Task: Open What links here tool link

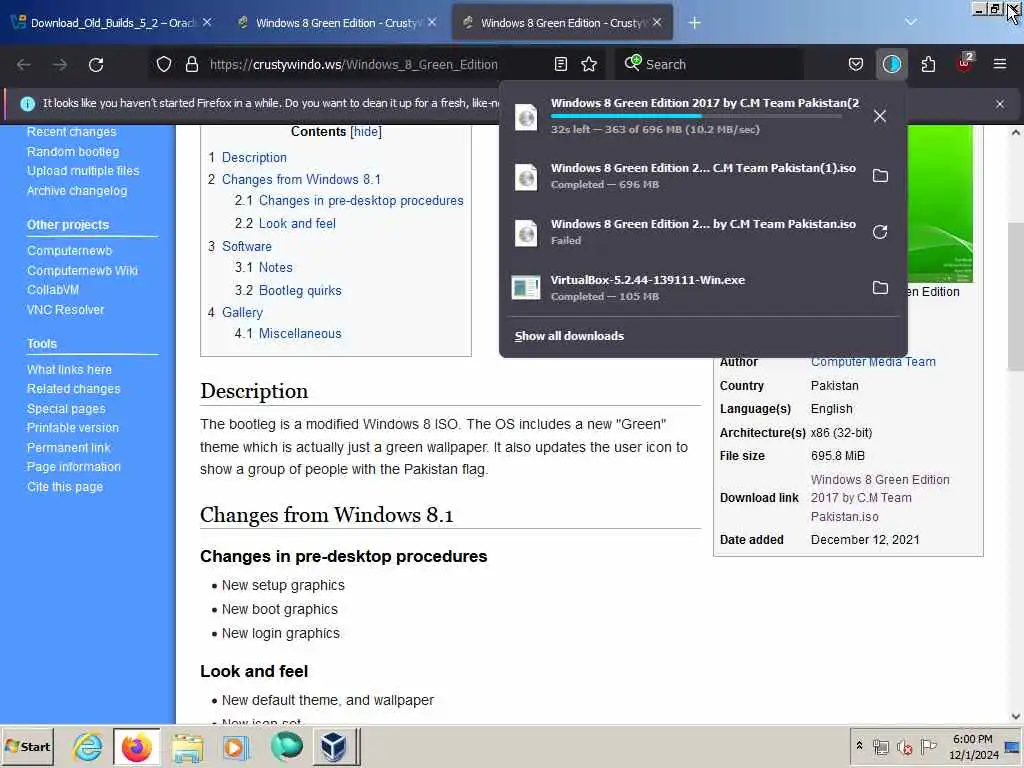Action: [x=69, y=370]
